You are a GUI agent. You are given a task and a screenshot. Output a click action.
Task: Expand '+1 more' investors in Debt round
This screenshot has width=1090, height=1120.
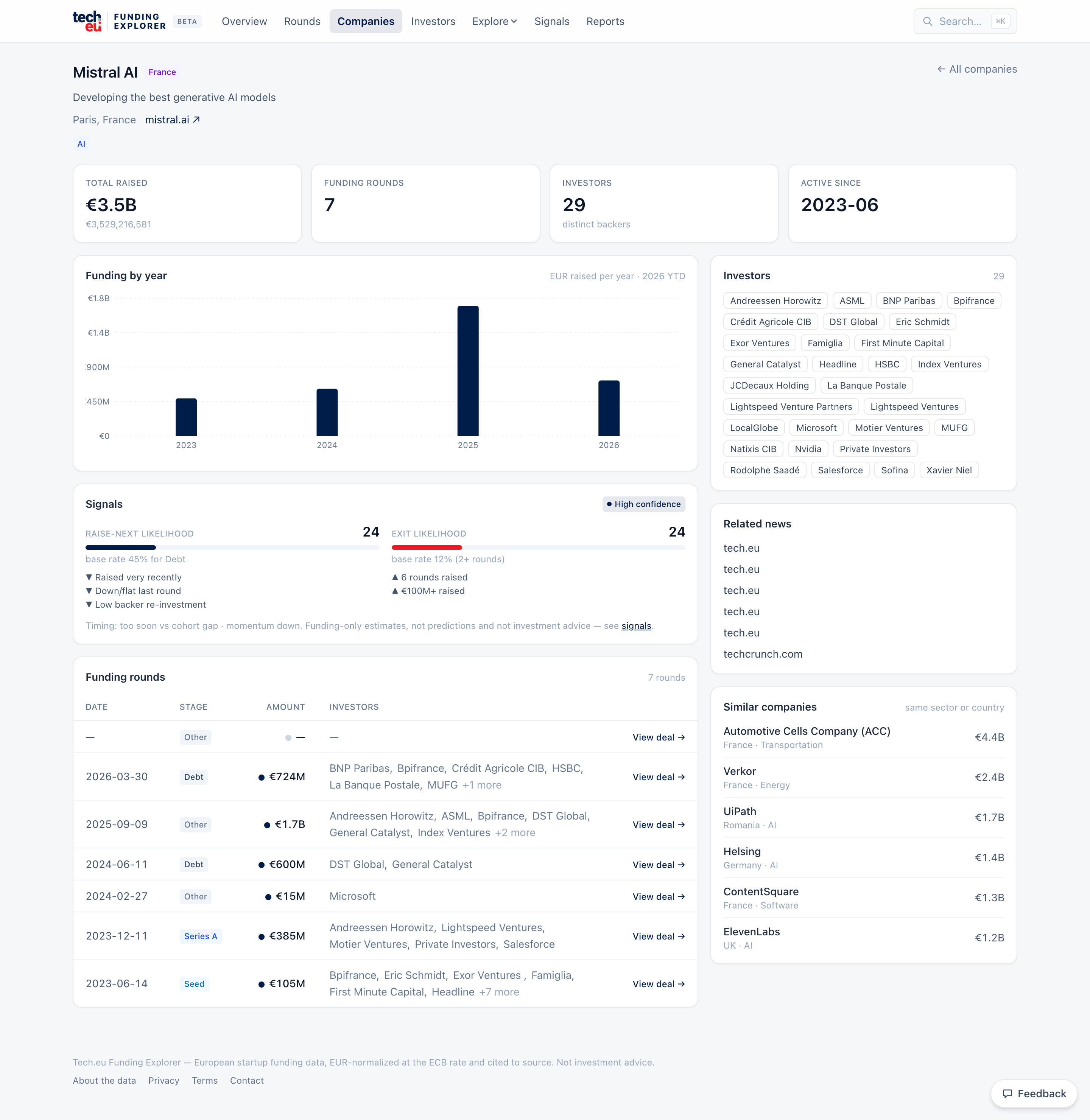481,785
